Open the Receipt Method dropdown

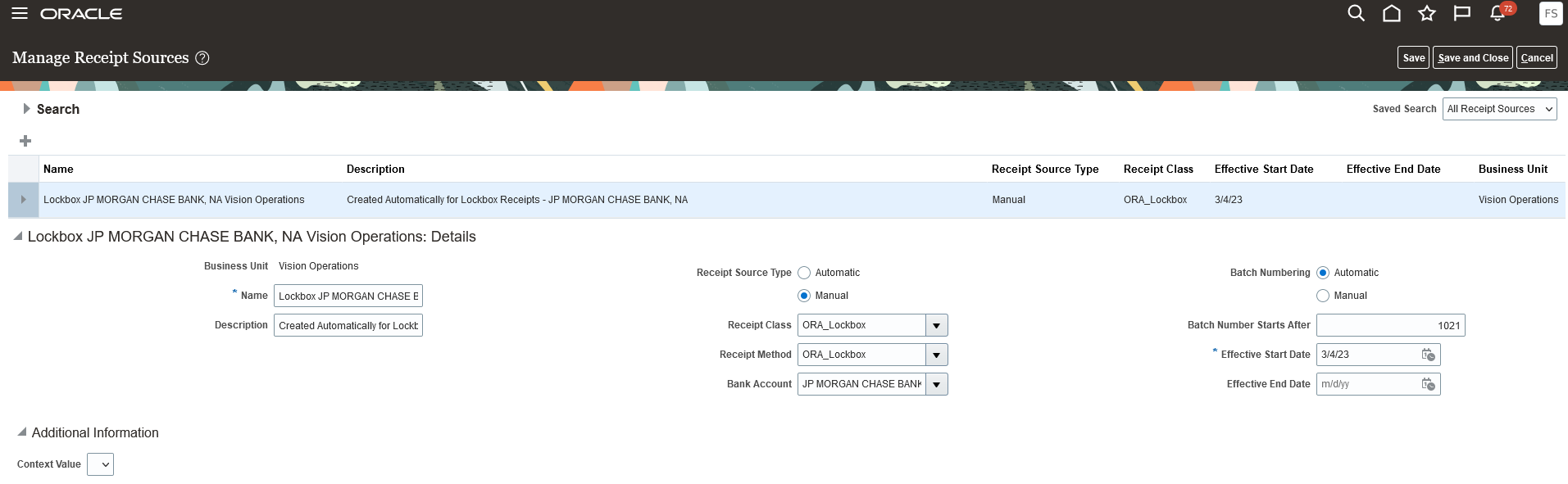[x=937, y=355]
